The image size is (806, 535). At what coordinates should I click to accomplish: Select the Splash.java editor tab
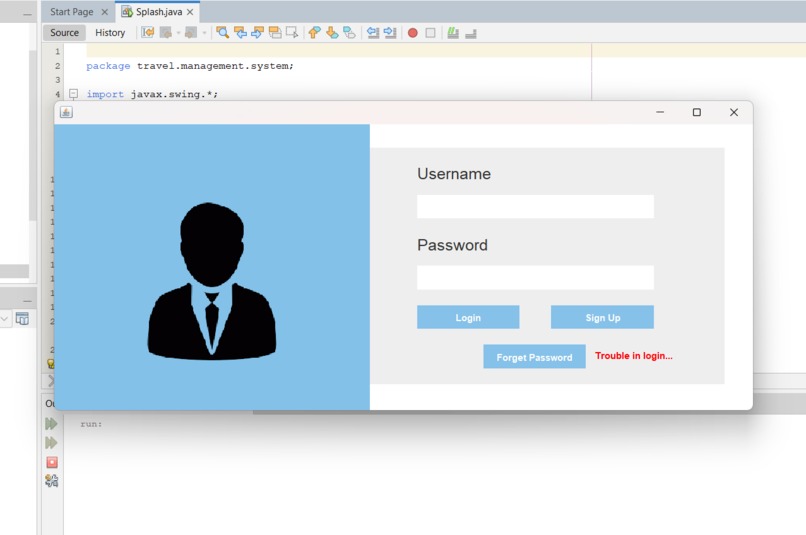point(158,12)
